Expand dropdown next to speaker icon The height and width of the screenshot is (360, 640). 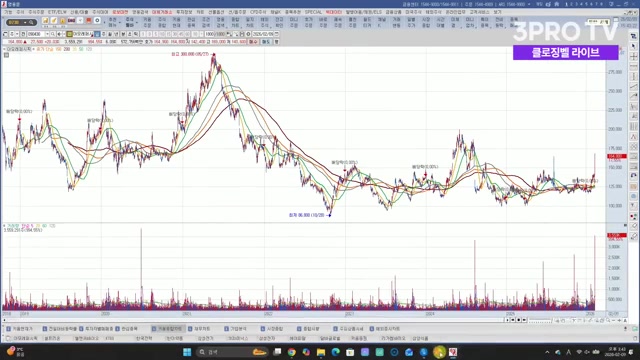(x=64, y=34)
